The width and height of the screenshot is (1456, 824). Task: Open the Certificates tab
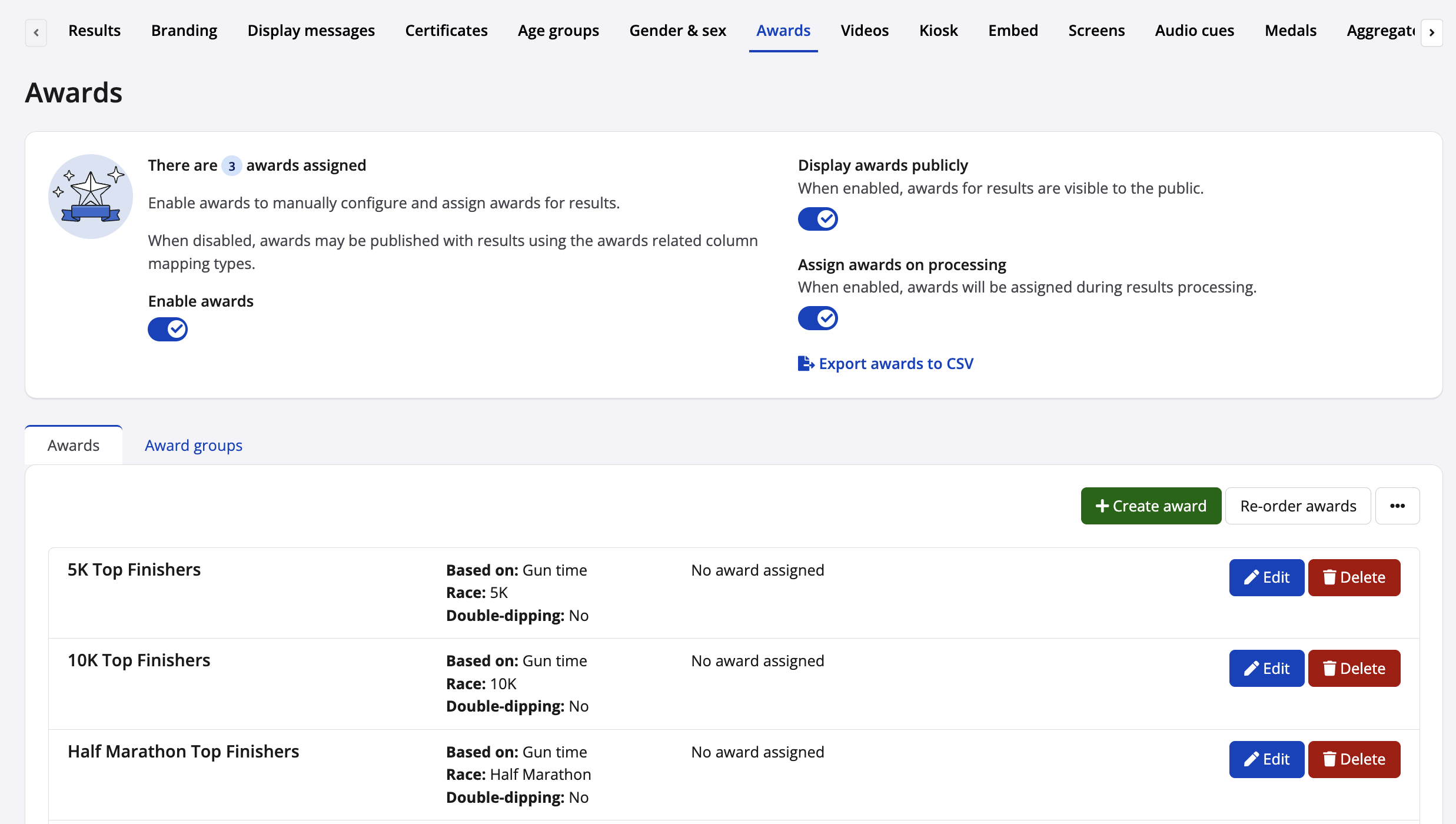(446, 31)
